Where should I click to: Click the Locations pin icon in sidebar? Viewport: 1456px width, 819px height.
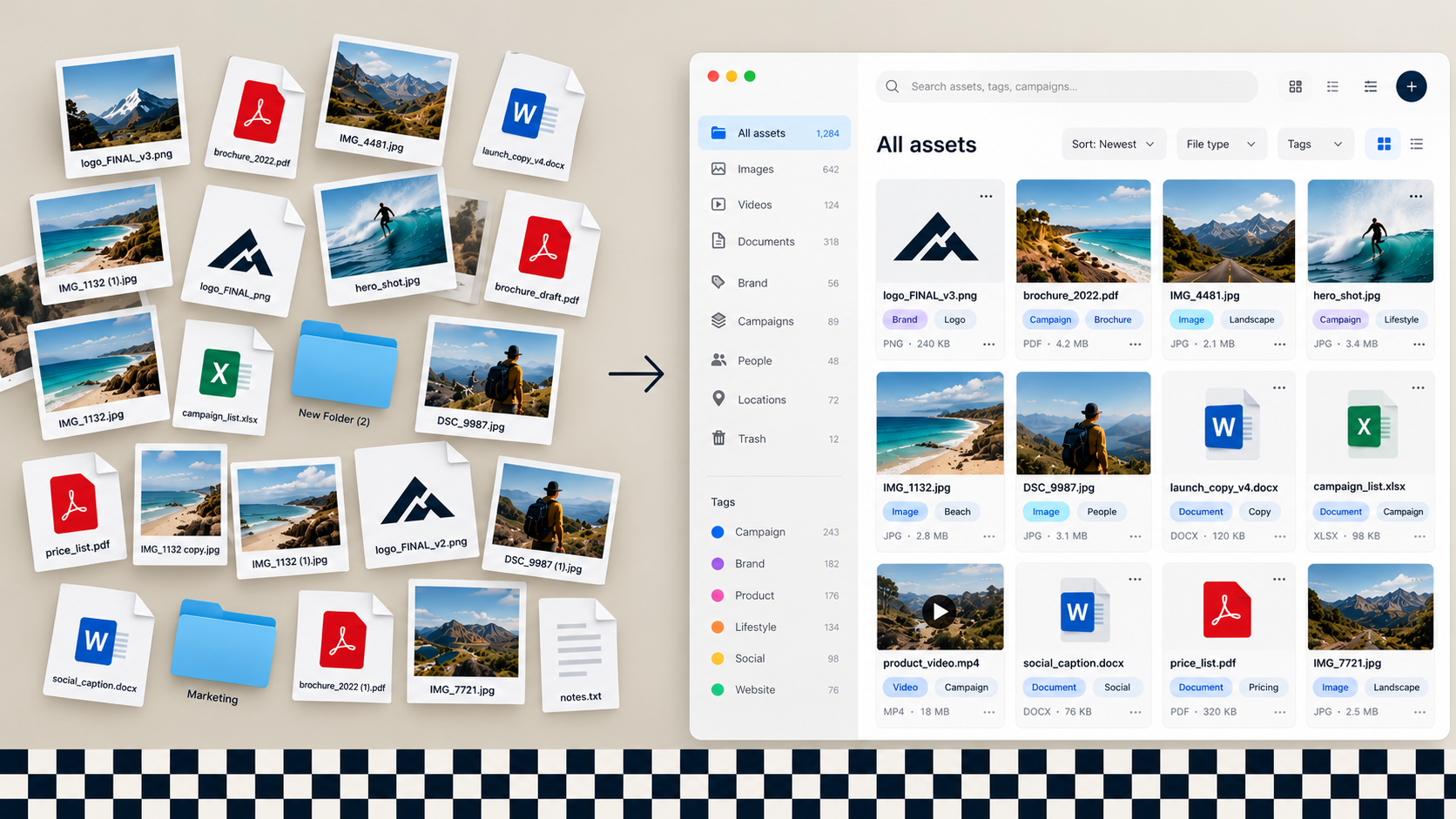pos(718,399)
